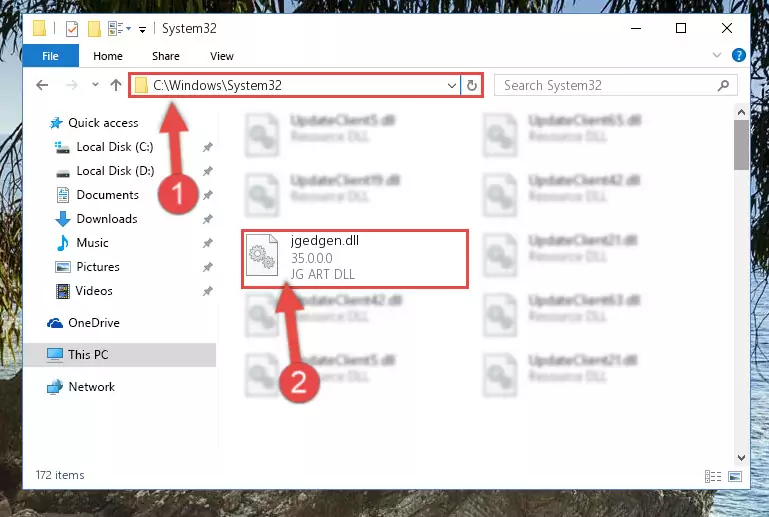Open Videos in the sidebar

(94, 291)
